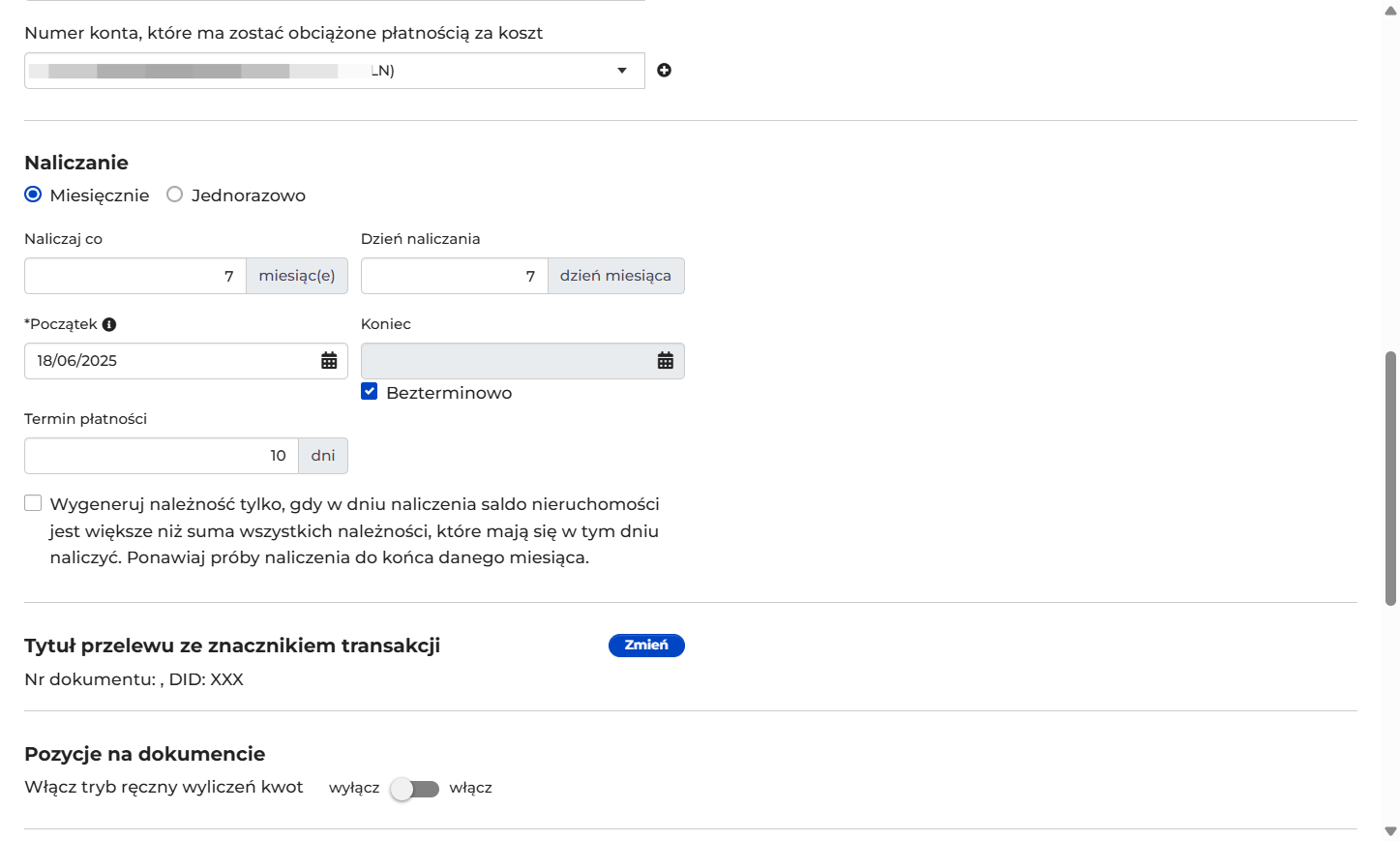1400x841 pixels.
Task: Click the disabled Koniec date field
Action: [x=522, y=361]
